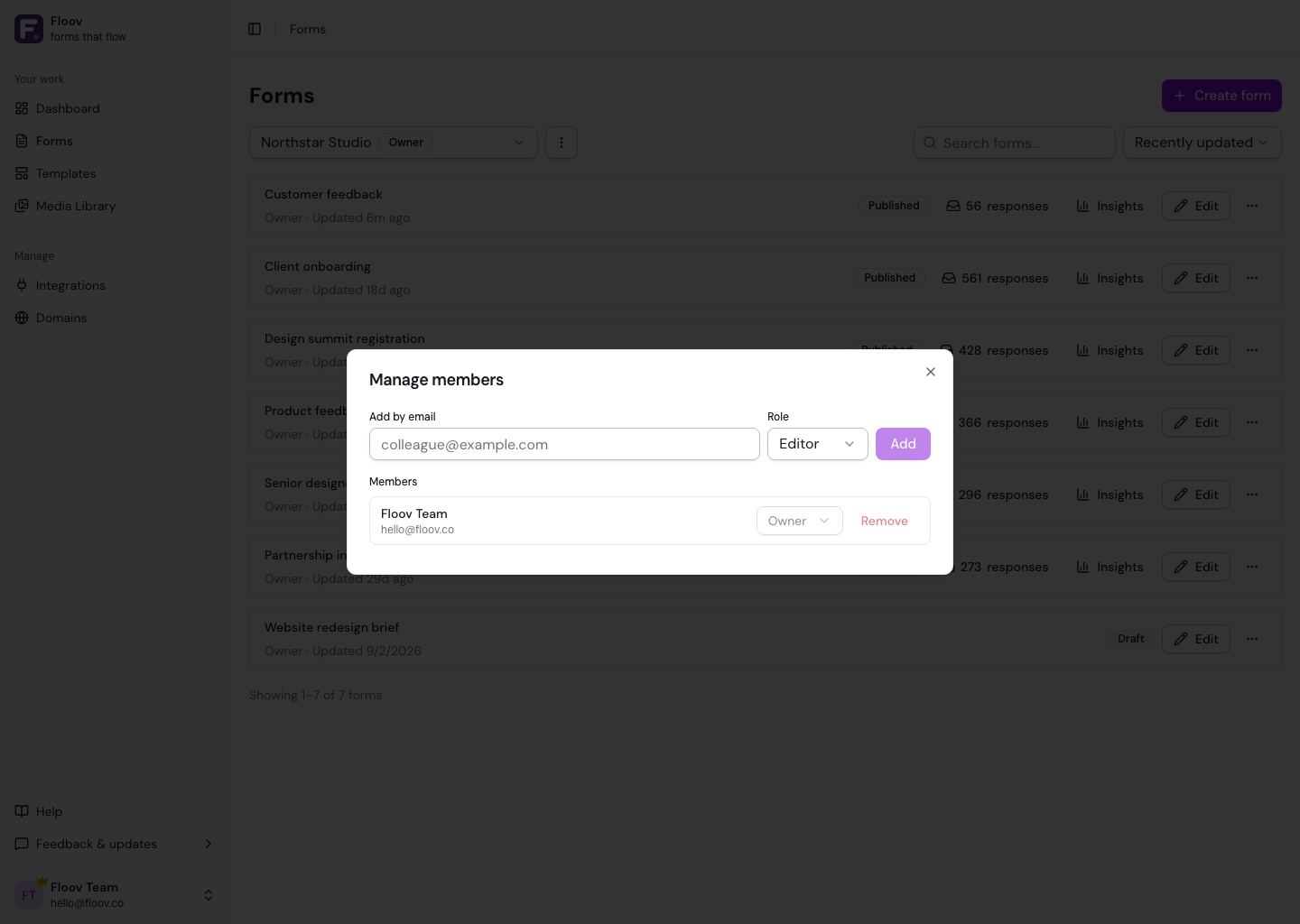This screenshot has height=924, width=1300.
Task: Open Help in the sidebar
Action: click(x=116, y=811)
